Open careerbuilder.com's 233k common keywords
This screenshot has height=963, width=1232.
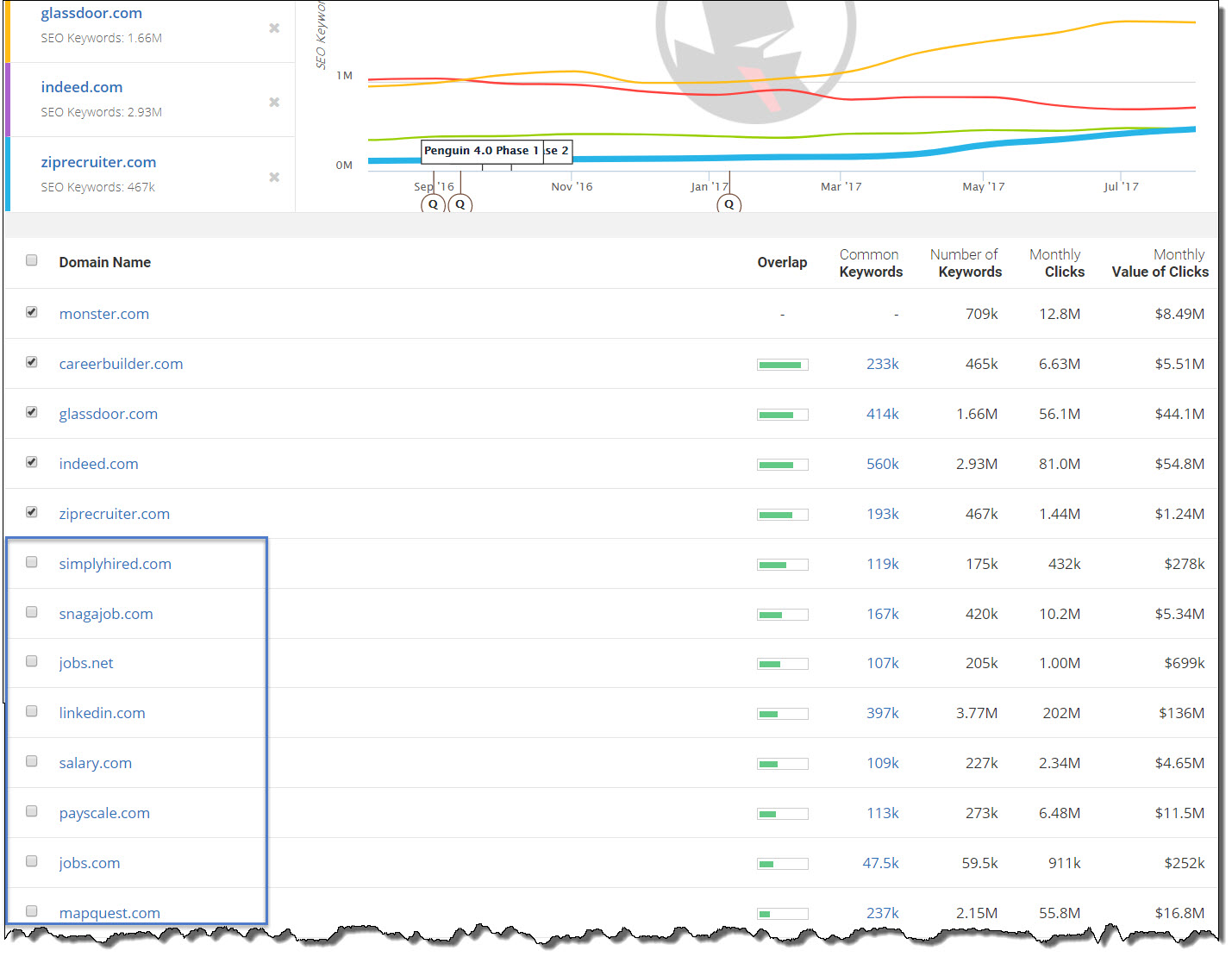pyautogui.click(x=883, y=364)
